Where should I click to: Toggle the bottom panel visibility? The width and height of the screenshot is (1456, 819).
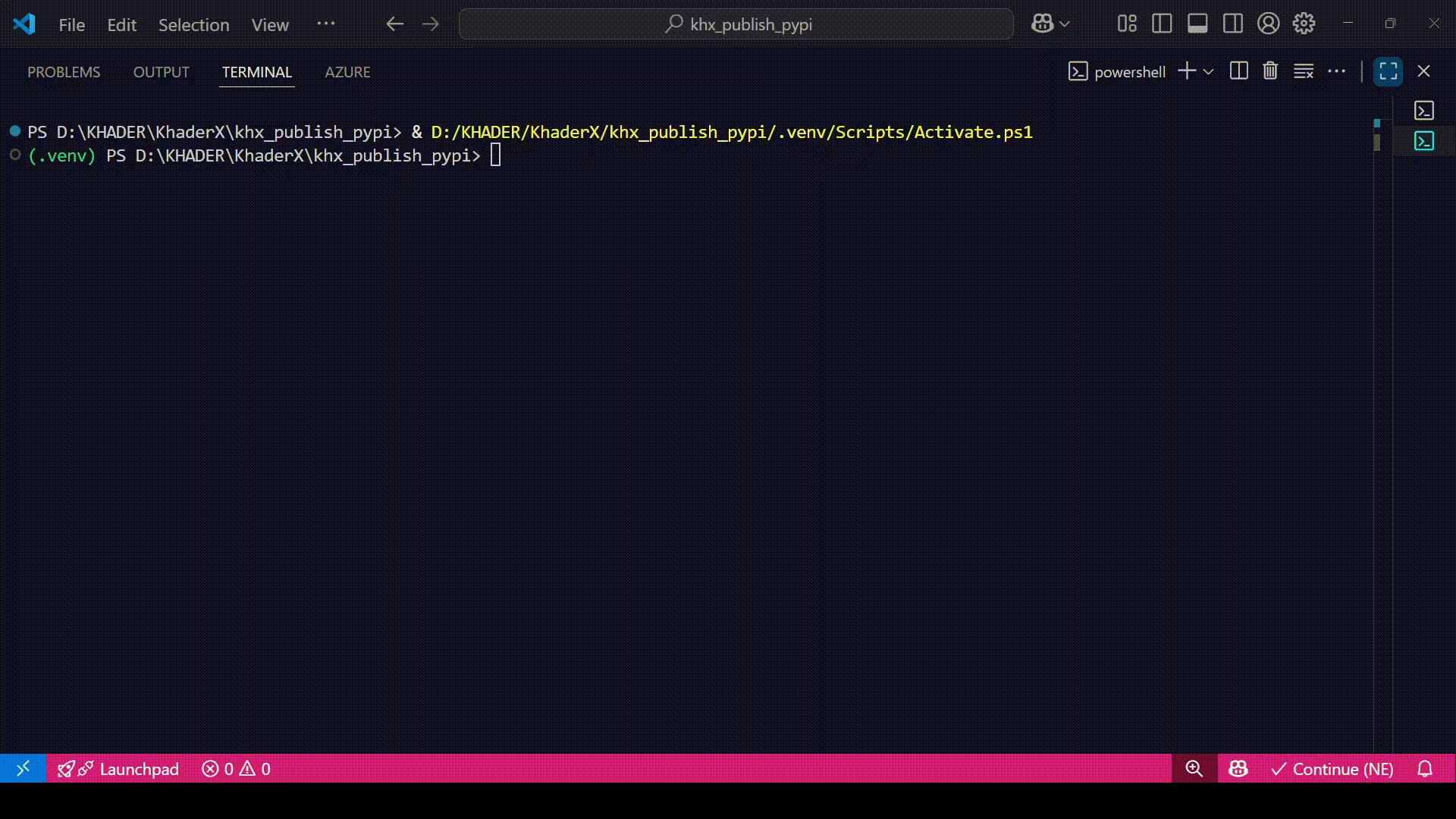click(1197, 24)
